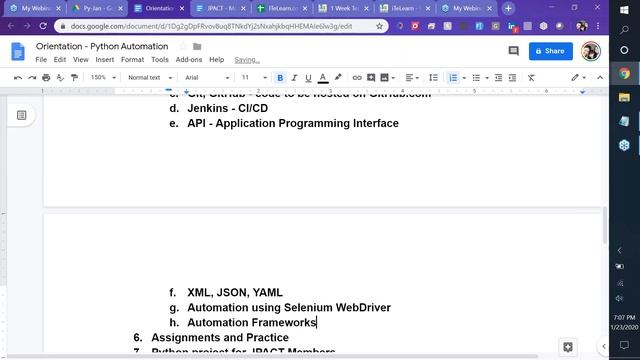Open the font size 11 dropdown
The image size is (640, 360).
click(254, 78)
